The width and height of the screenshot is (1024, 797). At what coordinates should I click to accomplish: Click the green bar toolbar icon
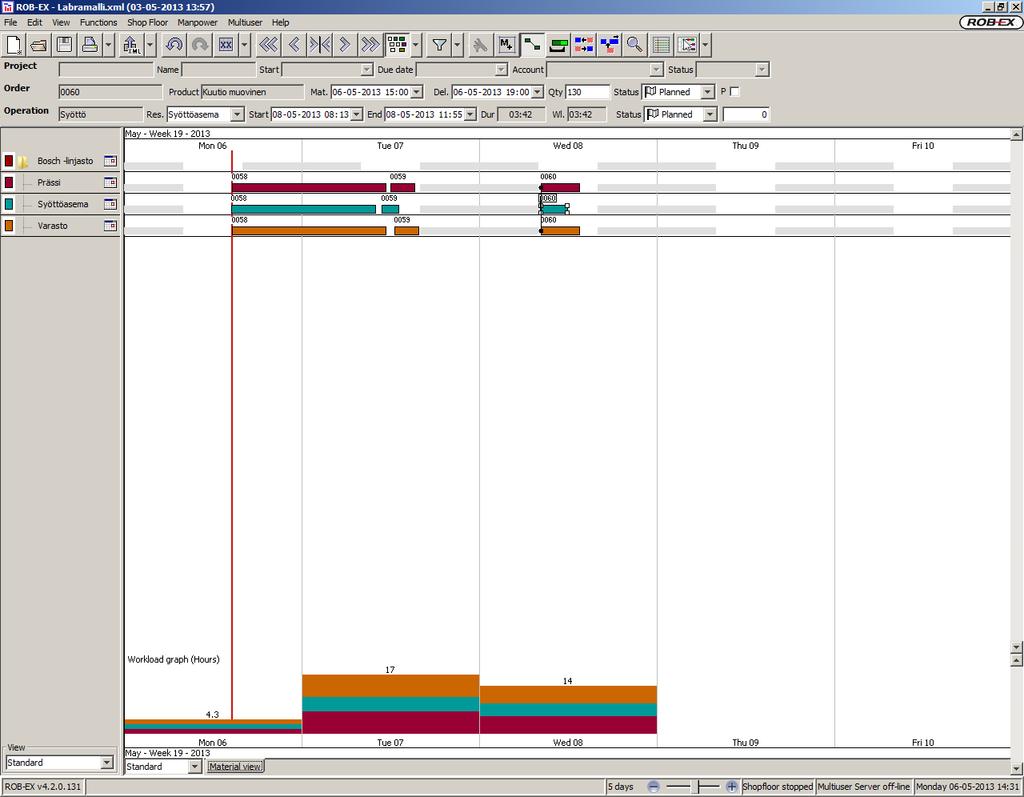tap(558, 44)
